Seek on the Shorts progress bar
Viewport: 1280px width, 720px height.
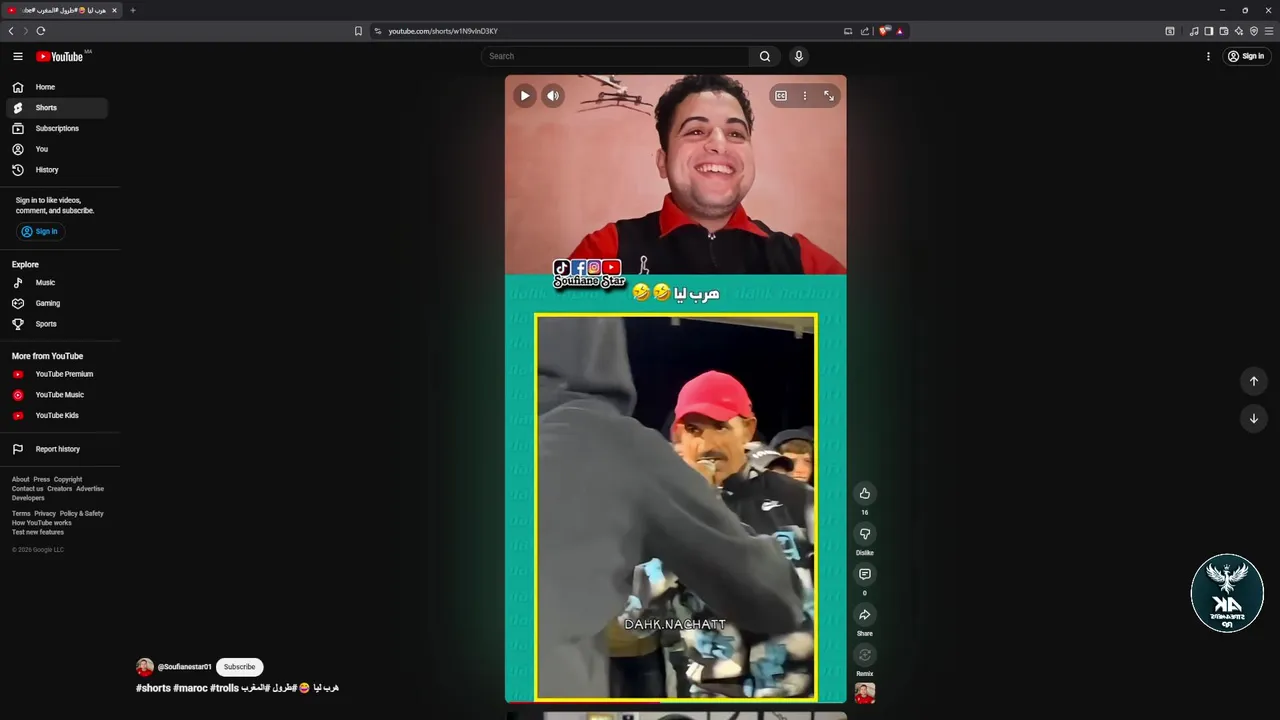(x=676, y=702)
